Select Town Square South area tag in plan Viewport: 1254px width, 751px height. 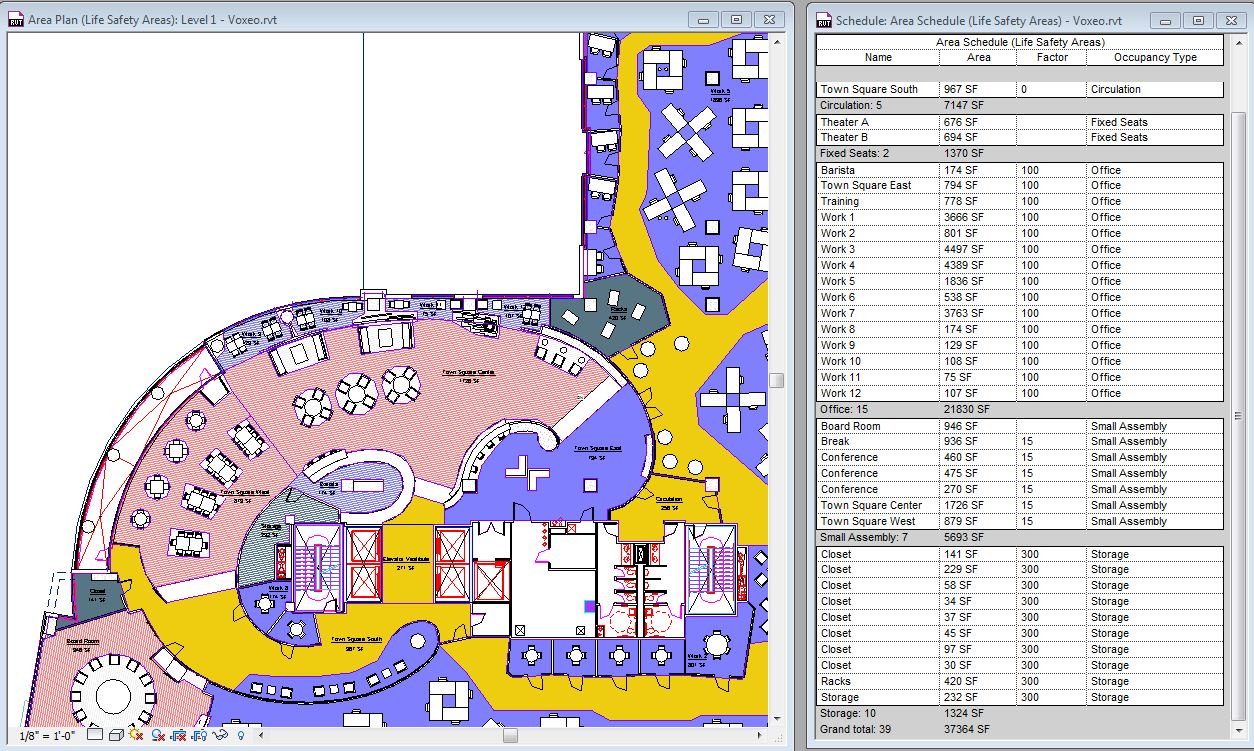[357, 642]
